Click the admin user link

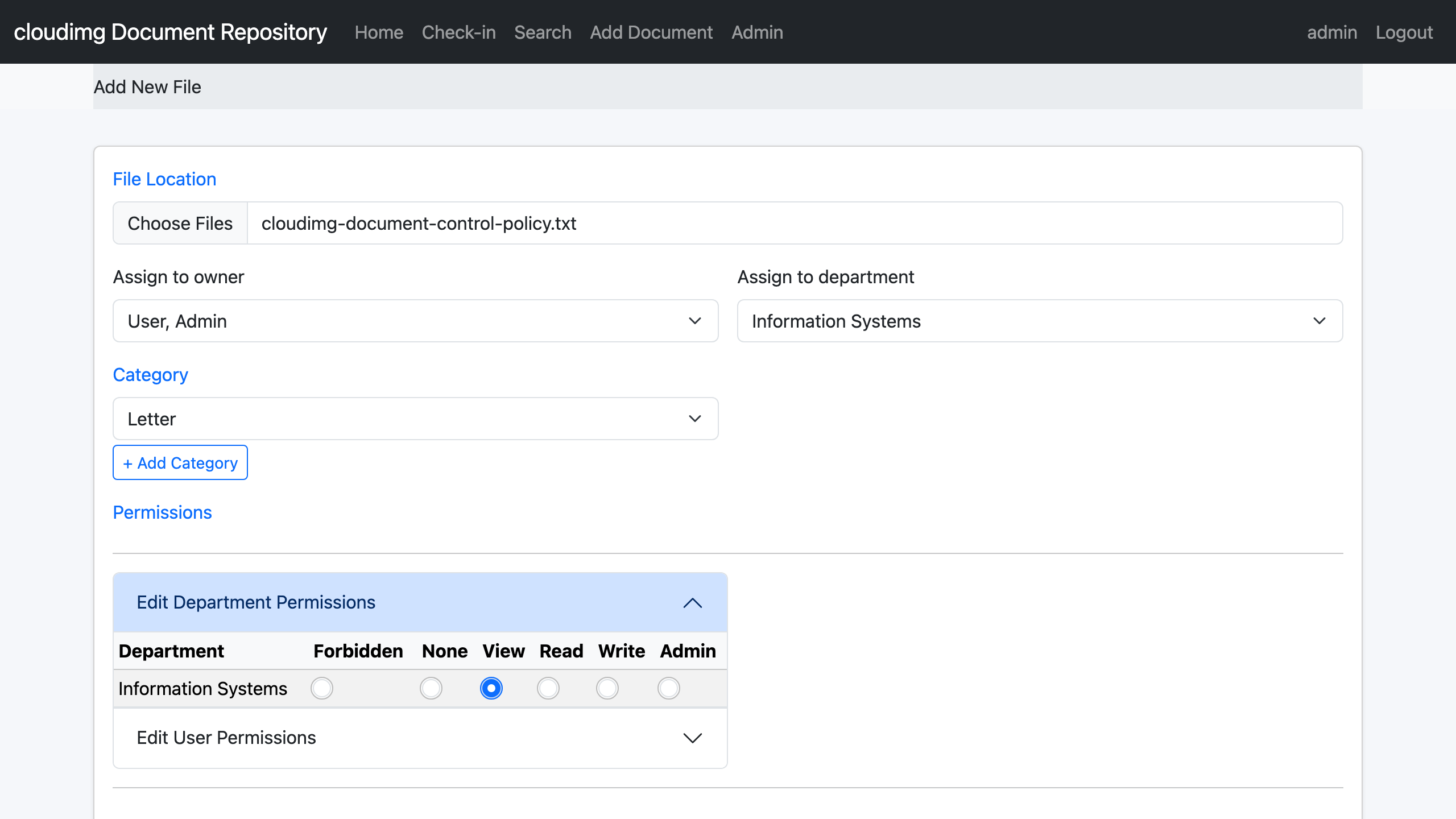coord(1332,32)
